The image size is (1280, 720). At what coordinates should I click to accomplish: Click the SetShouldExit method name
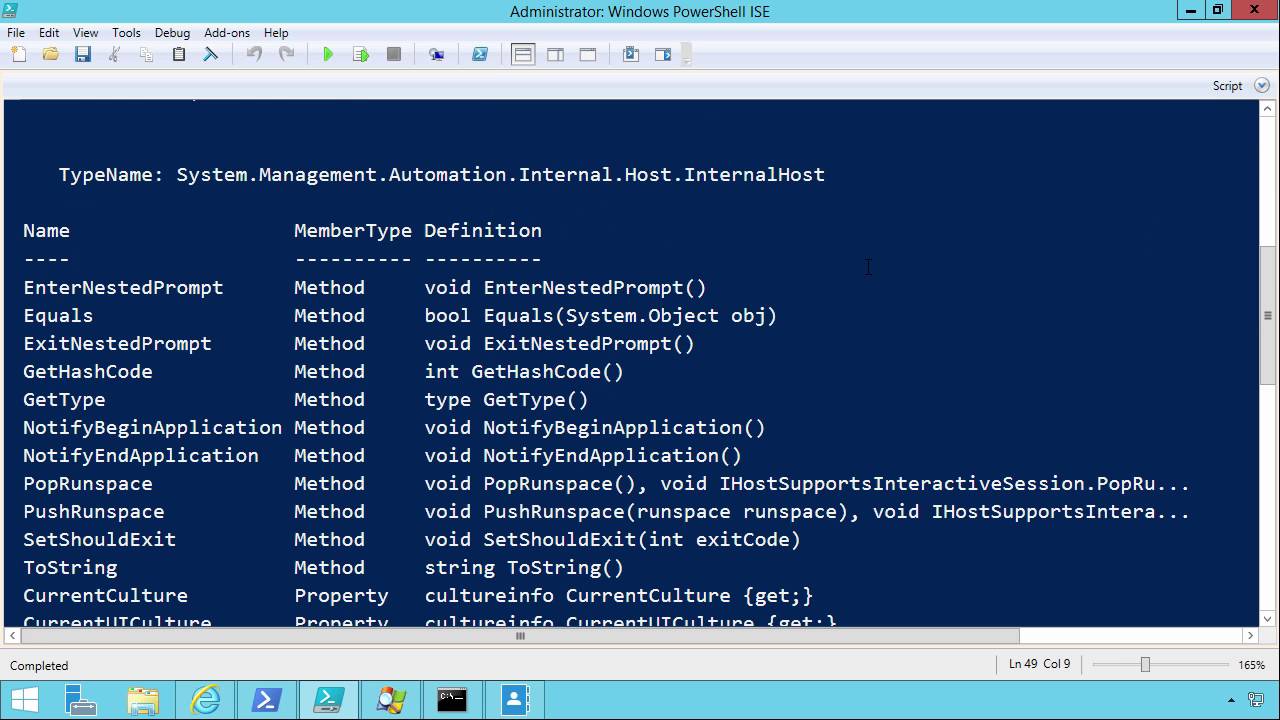[x=99, y=540]
